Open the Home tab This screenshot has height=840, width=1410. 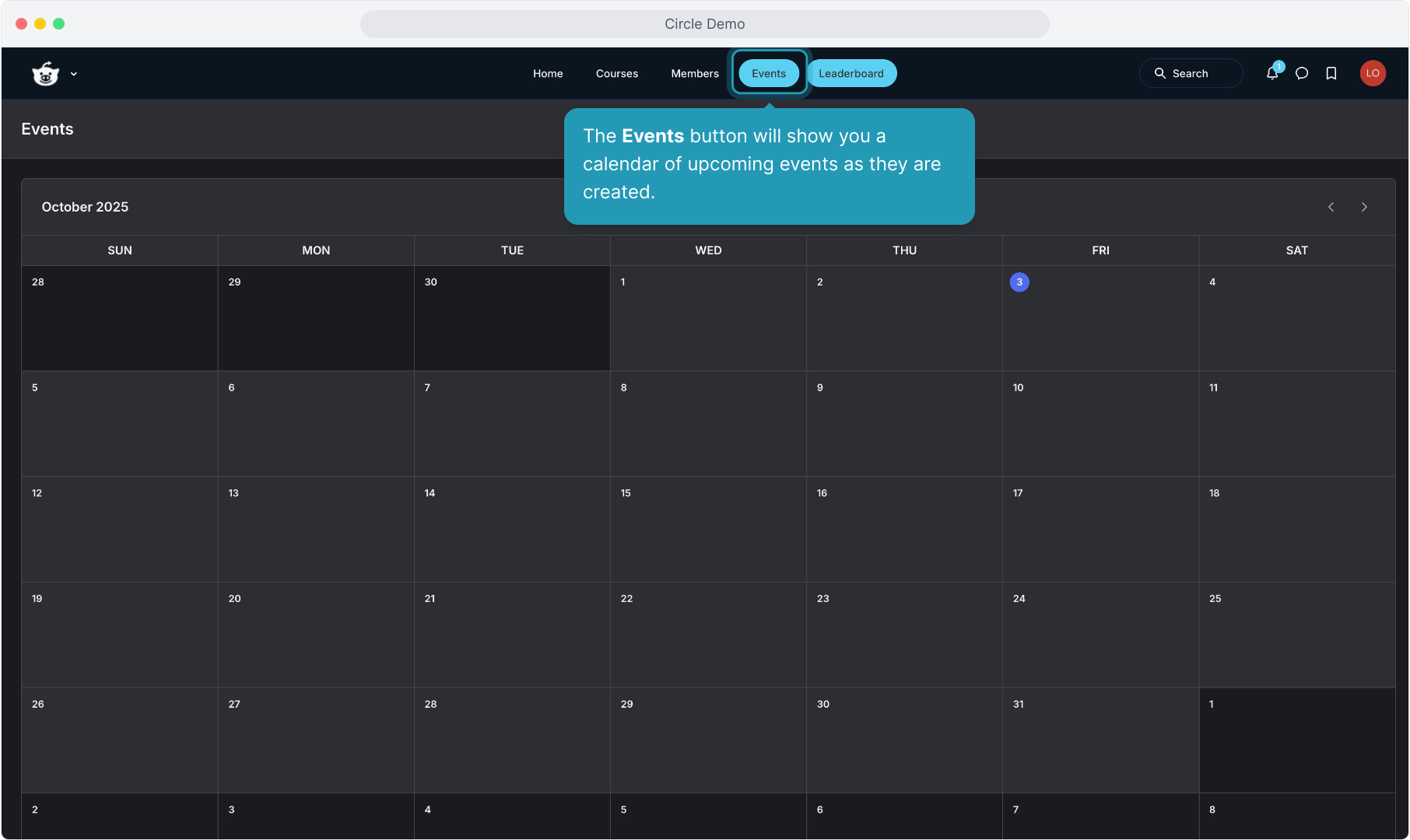pos(548,73)
